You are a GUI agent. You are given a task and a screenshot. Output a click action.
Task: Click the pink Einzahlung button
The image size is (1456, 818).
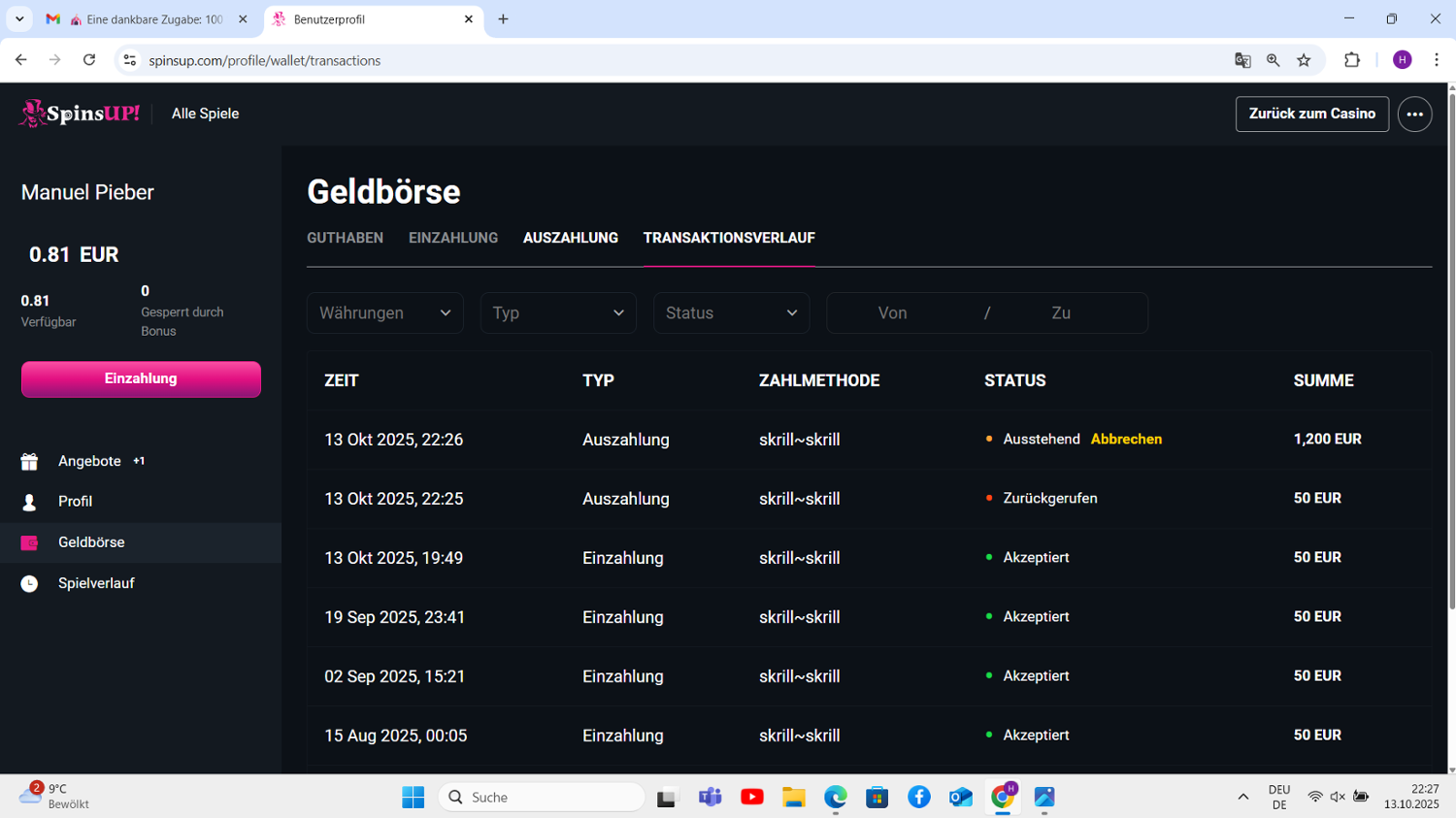pos(141,379)
